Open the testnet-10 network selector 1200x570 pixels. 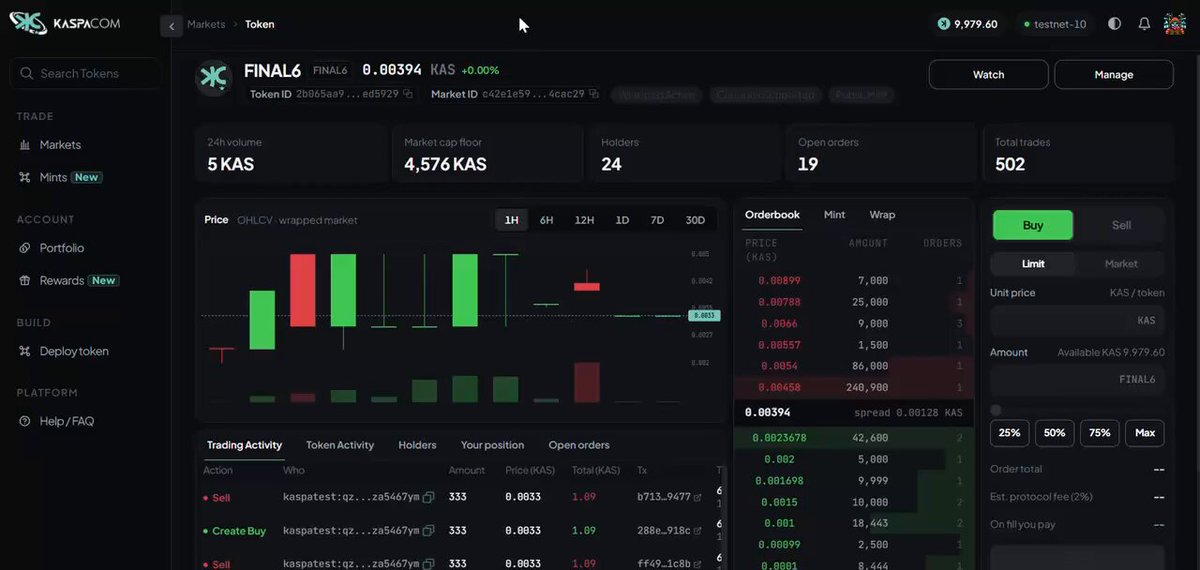click(1054, 24)
